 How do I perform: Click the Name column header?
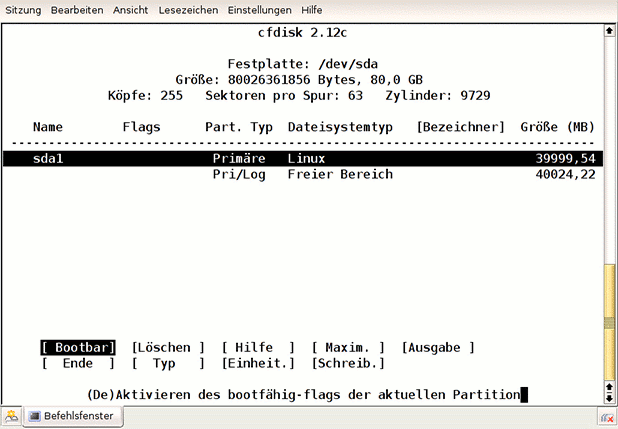coord(48,127)
